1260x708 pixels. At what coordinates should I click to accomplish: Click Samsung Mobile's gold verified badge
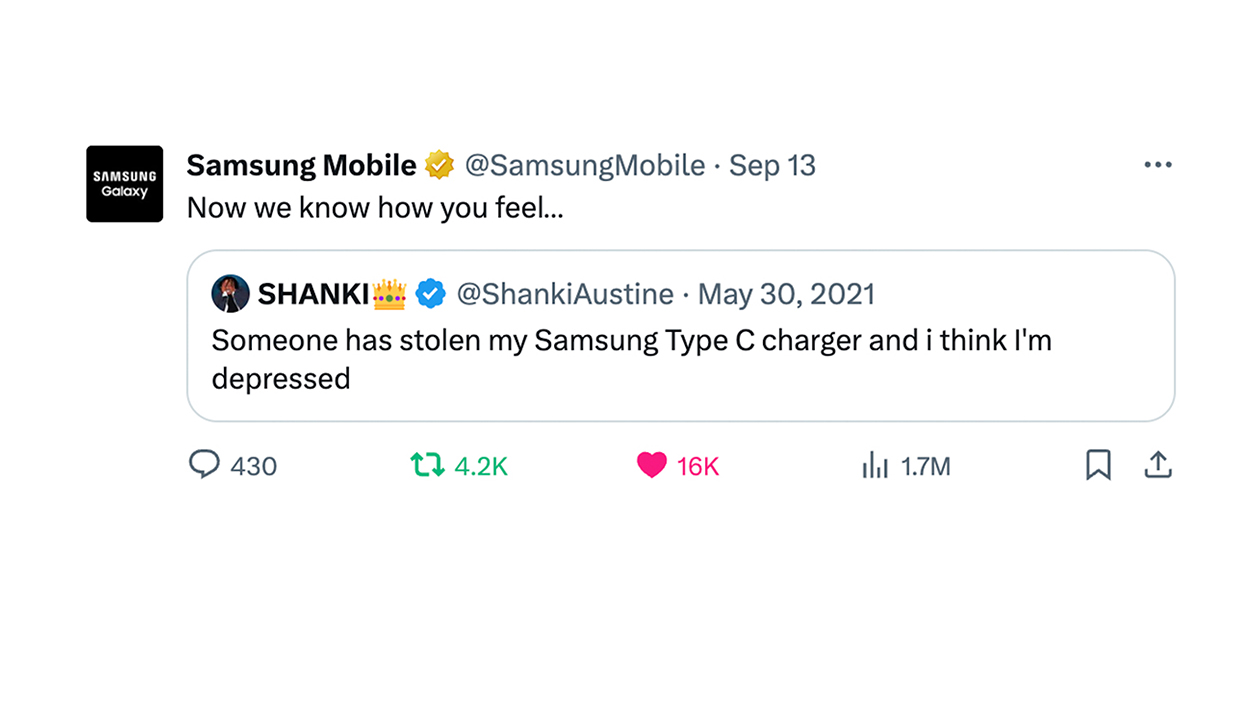coord(441,164)
